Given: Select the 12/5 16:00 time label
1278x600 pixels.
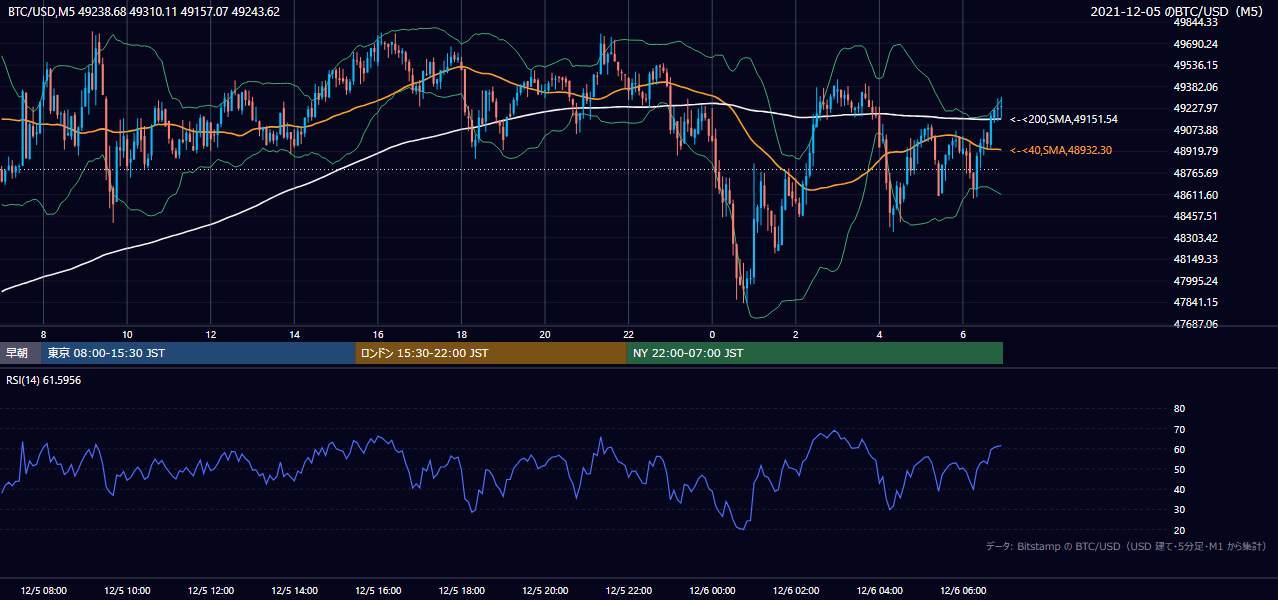Looking at the screenshot, I should pyautogui.click(x=378, y=591).
